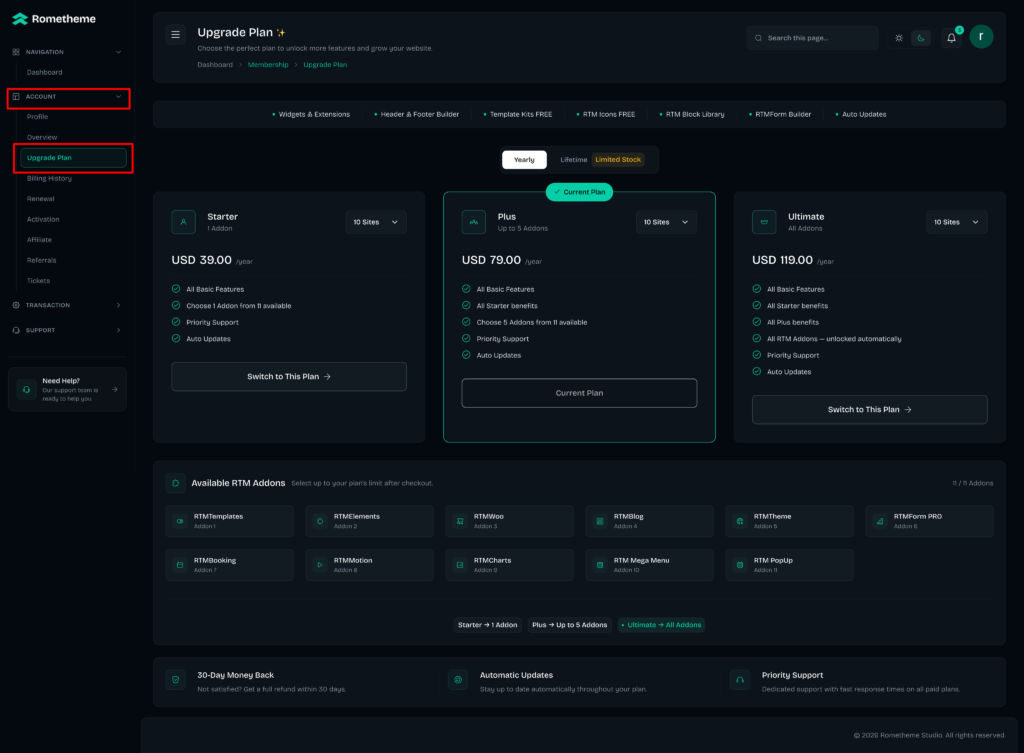Collapse the Account sidebar section
Screen dimensions: 1024x753
click(x=68, y=97)
